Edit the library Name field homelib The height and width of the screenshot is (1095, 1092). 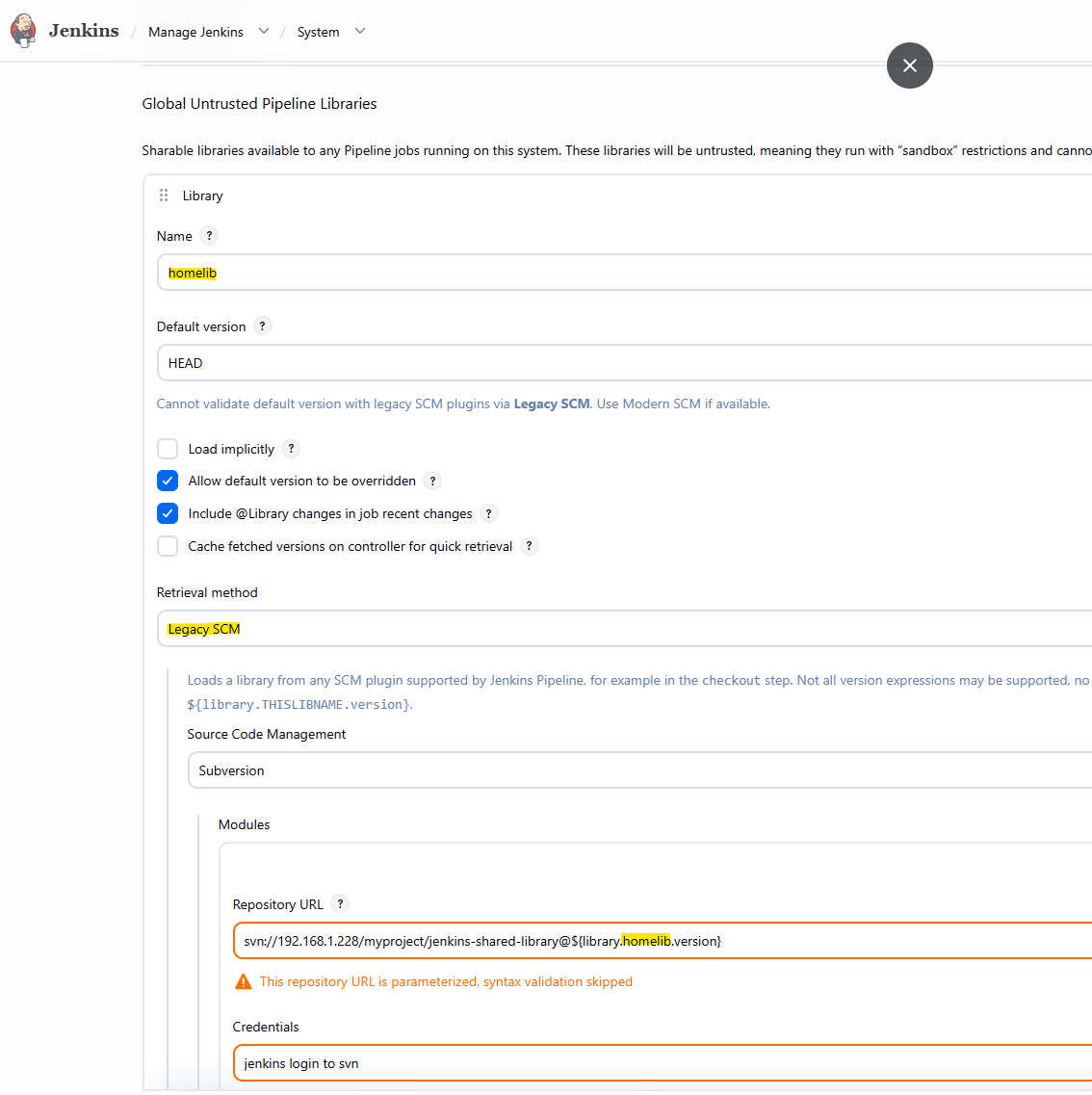[x=624, y=273]
